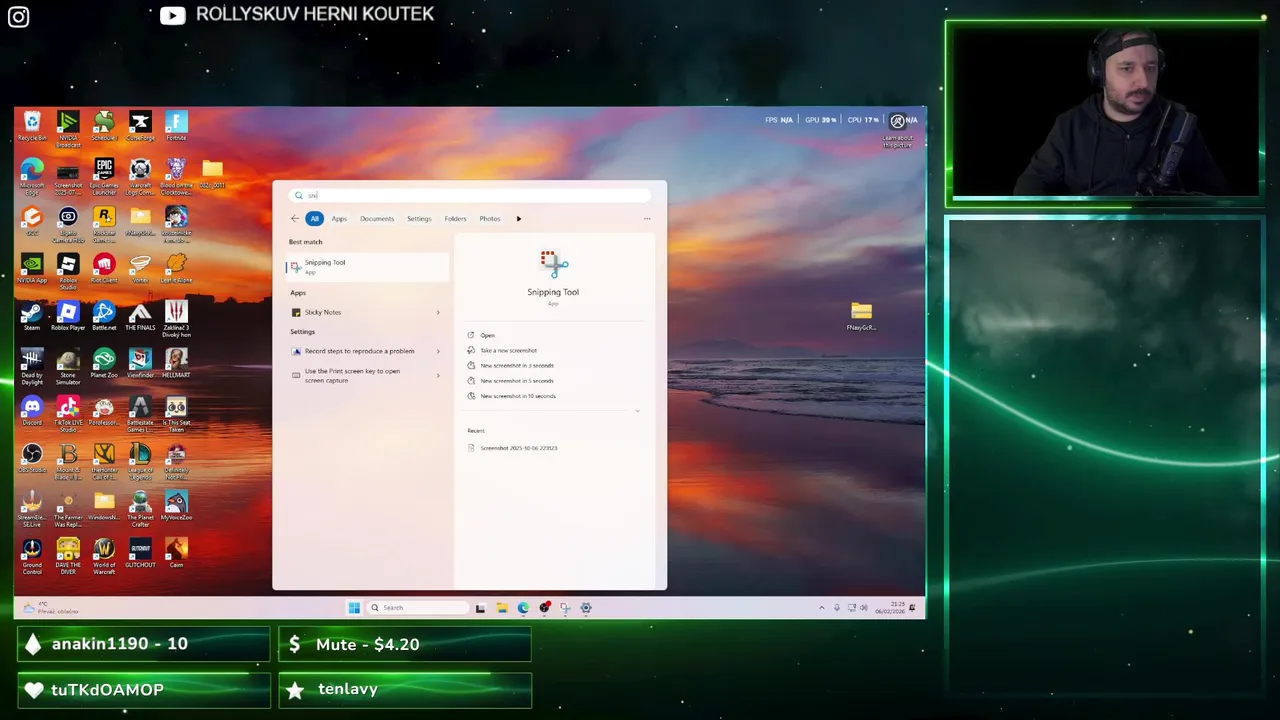This screenshot has width=1280, height=720.
Task: Open Sticky Notes app result
Action: [360, 313]
